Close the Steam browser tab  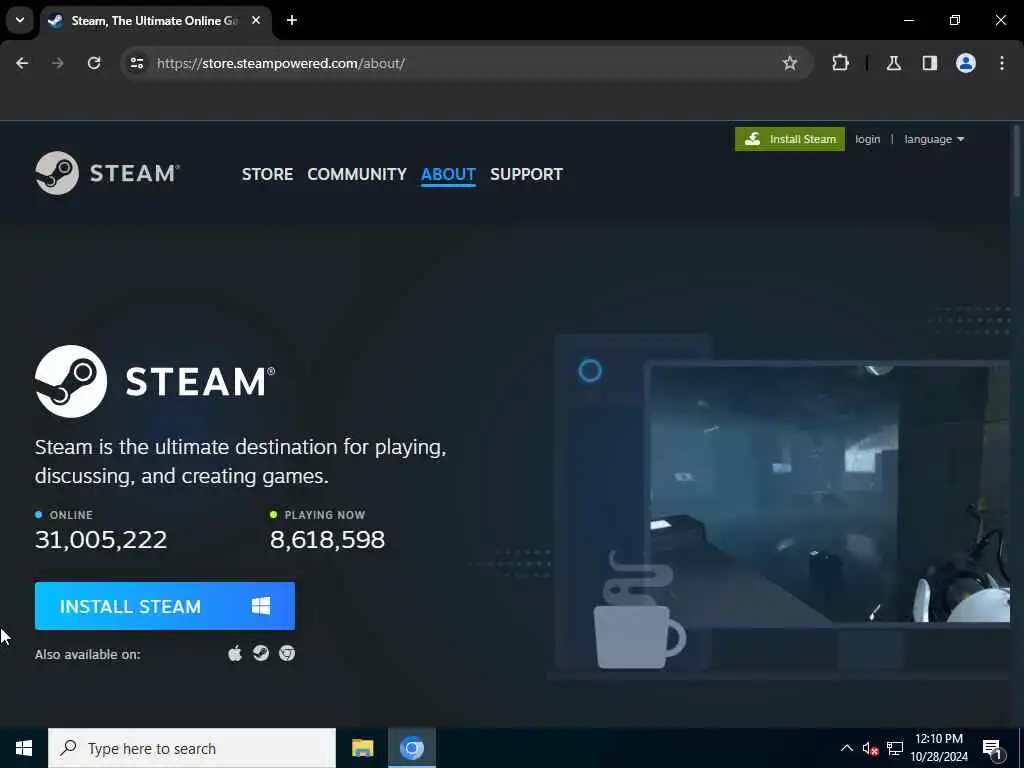pyautogui.click(x=256, y=20)
